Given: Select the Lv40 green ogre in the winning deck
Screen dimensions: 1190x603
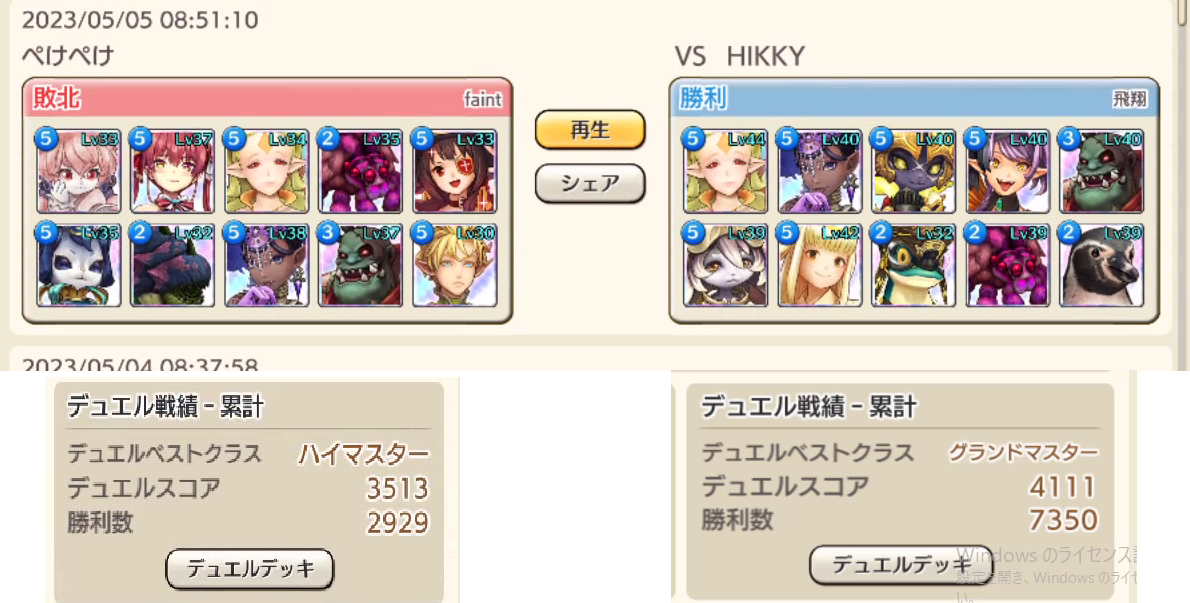Looking at the screenshot, I should (1102, 171).
